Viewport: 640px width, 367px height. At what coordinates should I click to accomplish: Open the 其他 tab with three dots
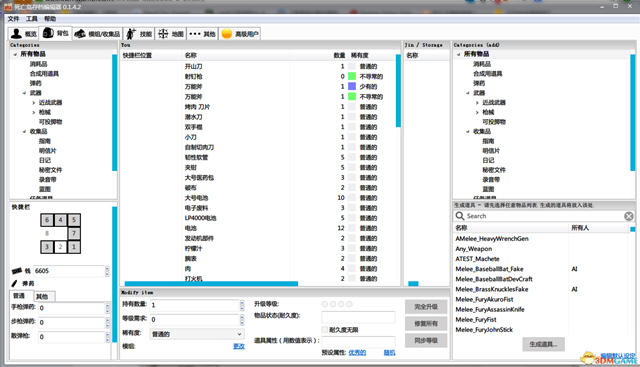pos(195,34)
